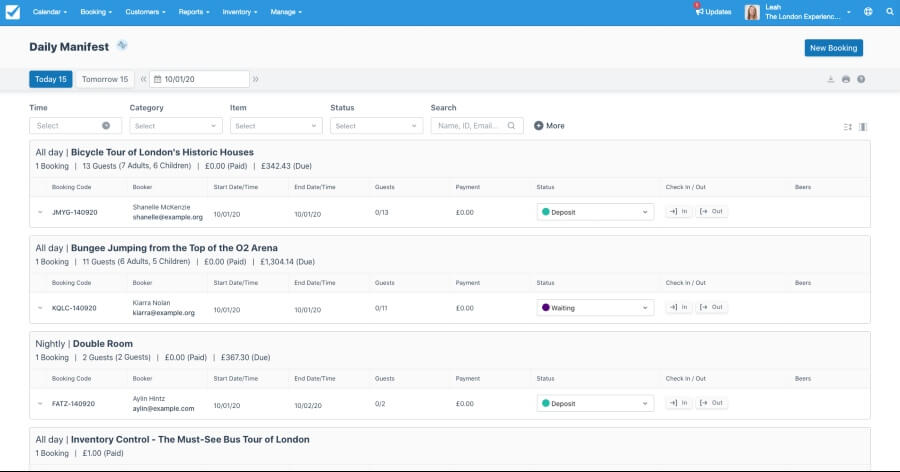Click the New Booking button

pyautogui.click(x=833, y=48)
